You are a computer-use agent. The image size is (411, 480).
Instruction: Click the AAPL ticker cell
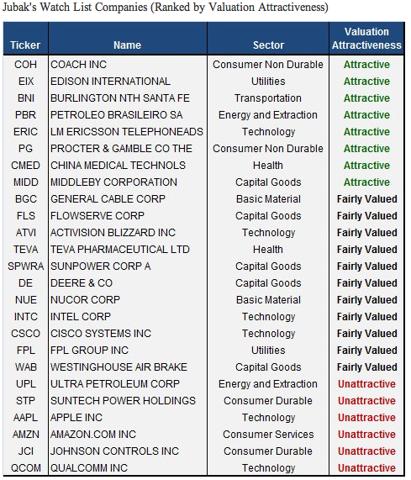pyautogui.click(x=25, y=417)
